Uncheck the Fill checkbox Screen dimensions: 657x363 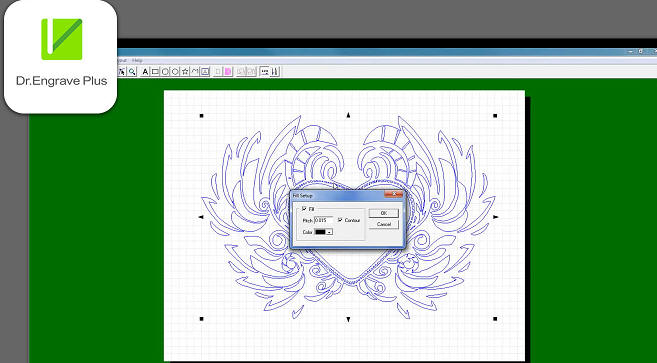coord(304,208)
